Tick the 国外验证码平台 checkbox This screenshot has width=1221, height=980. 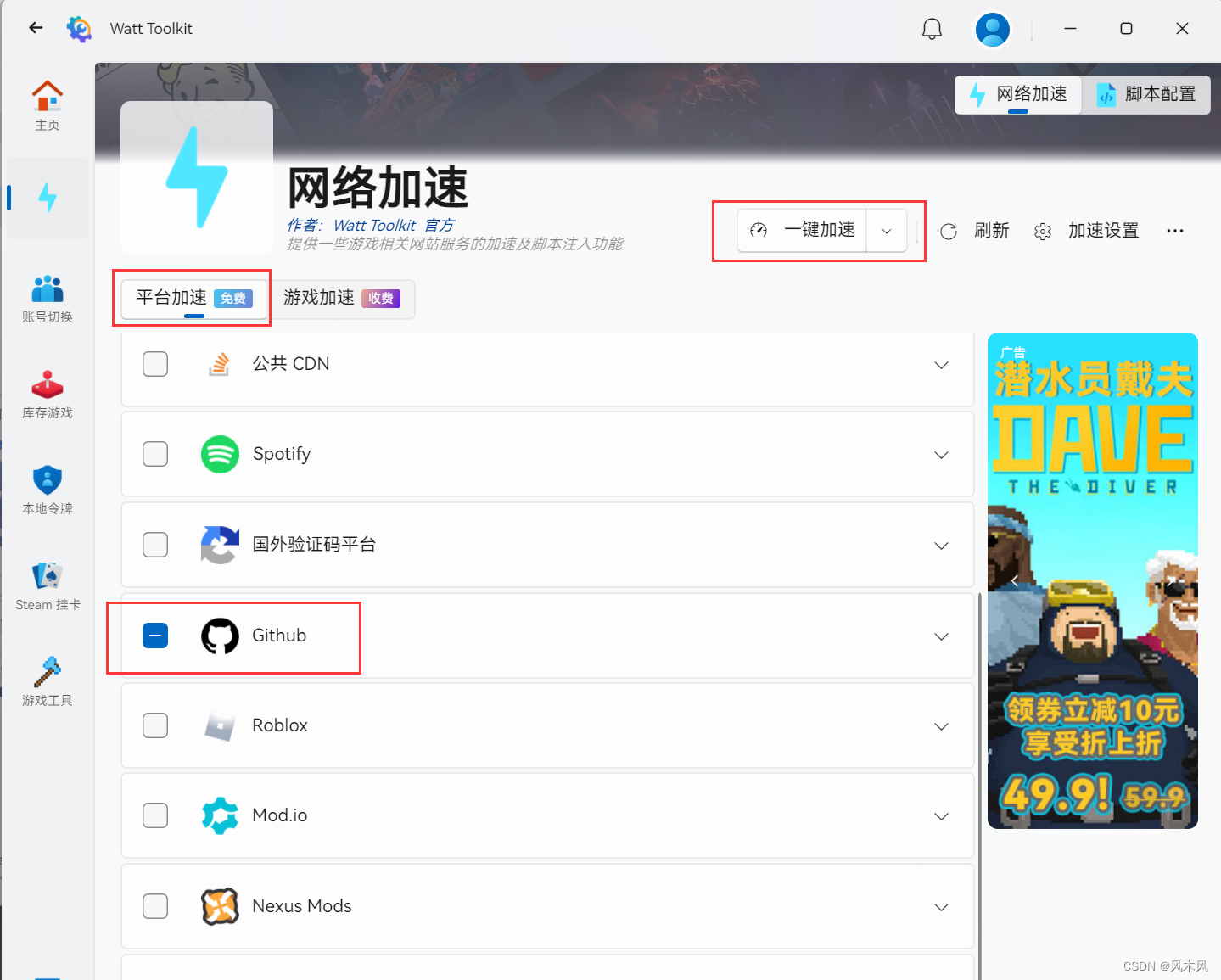155,545
